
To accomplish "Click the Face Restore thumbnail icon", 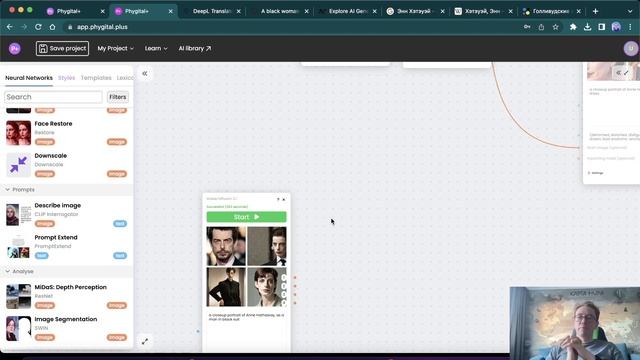I will click(x=18, y=133).
